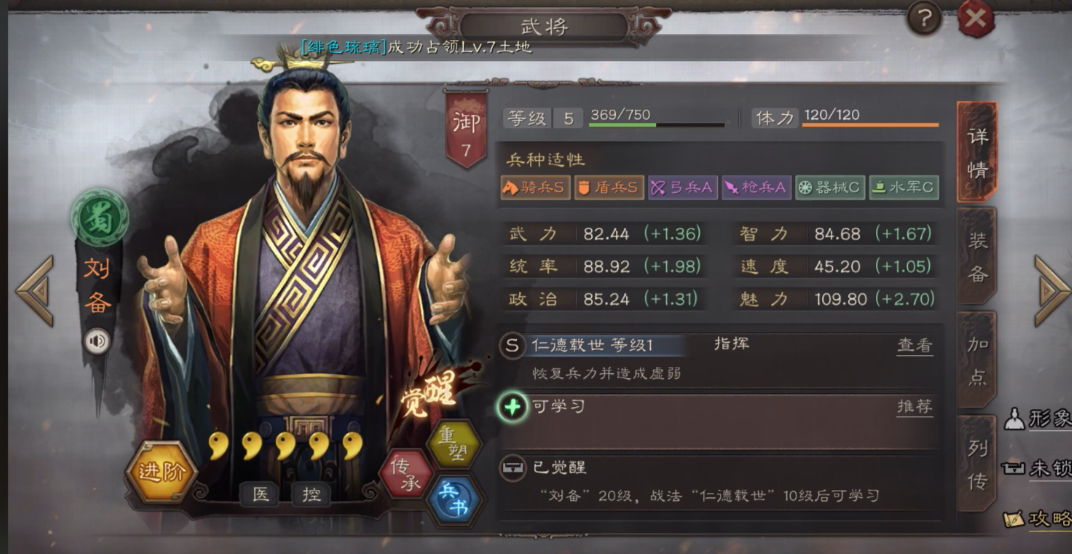1072x554 pixels.
Task: Go to the previous general arrow
Action: point(35,291)
